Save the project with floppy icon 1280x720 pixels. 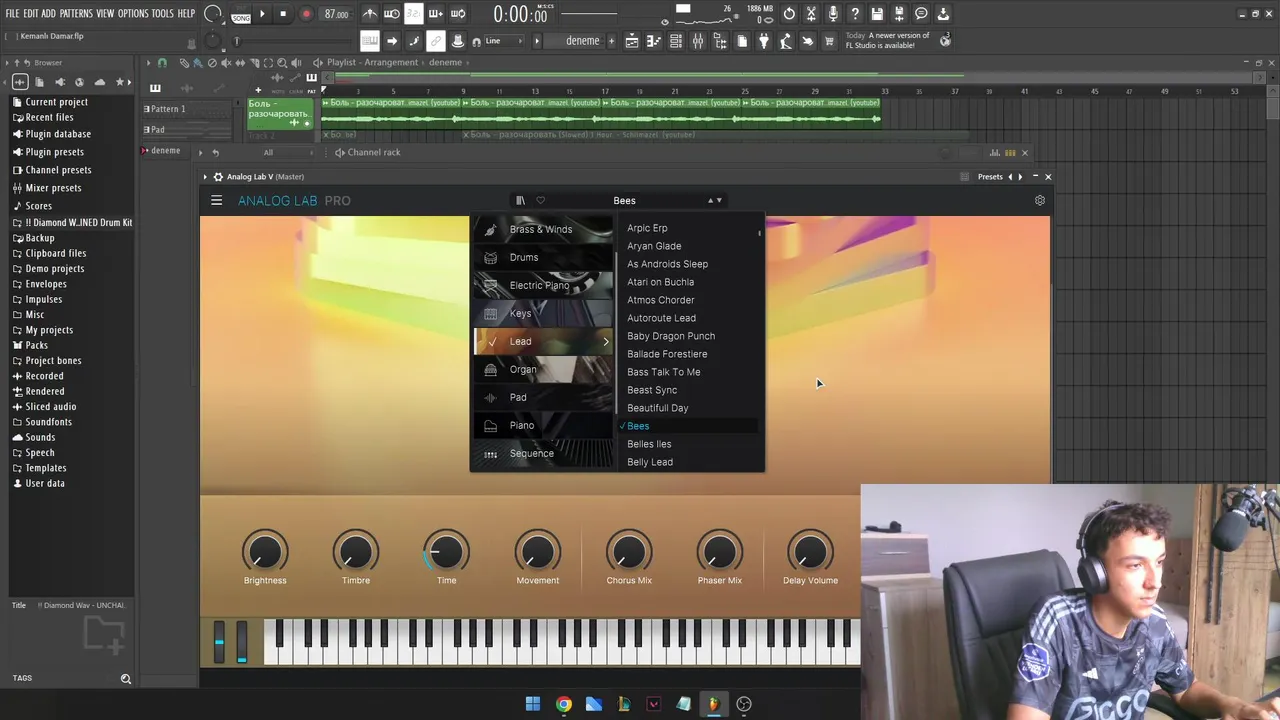click(877, 14)
